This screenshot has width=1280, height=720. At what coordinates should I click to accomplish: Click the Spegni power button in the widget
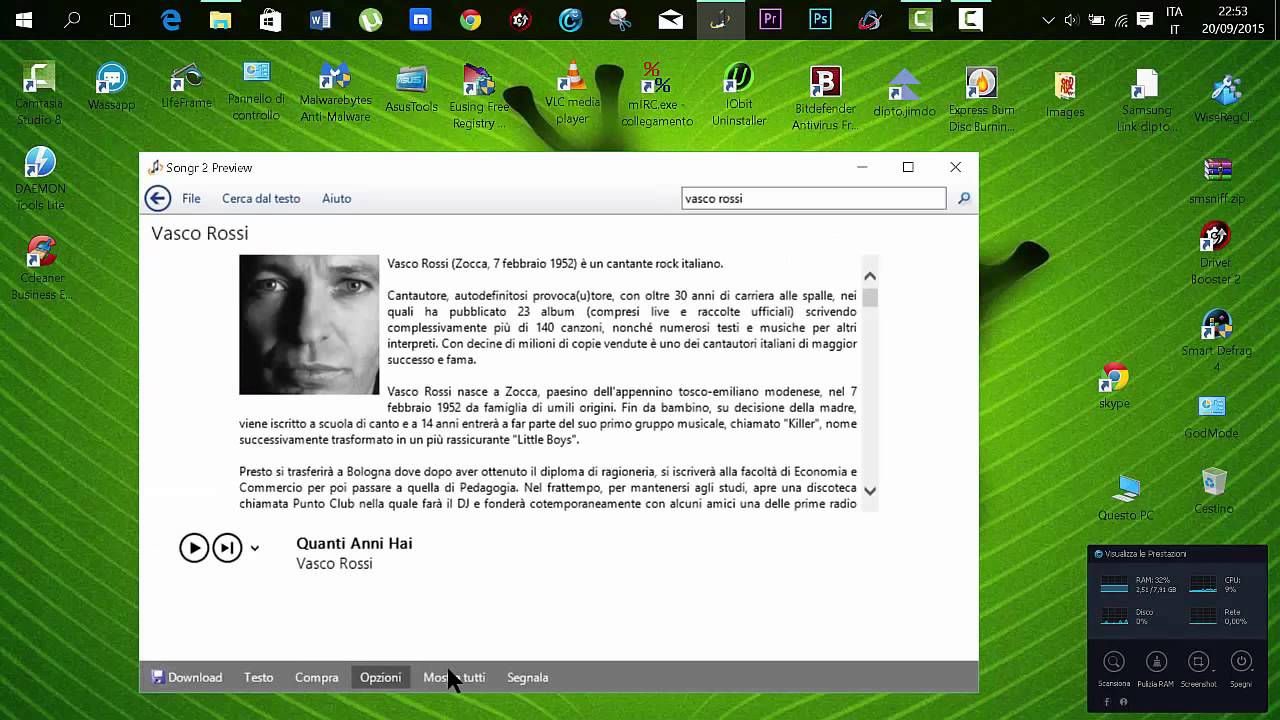coord(1241,668)
